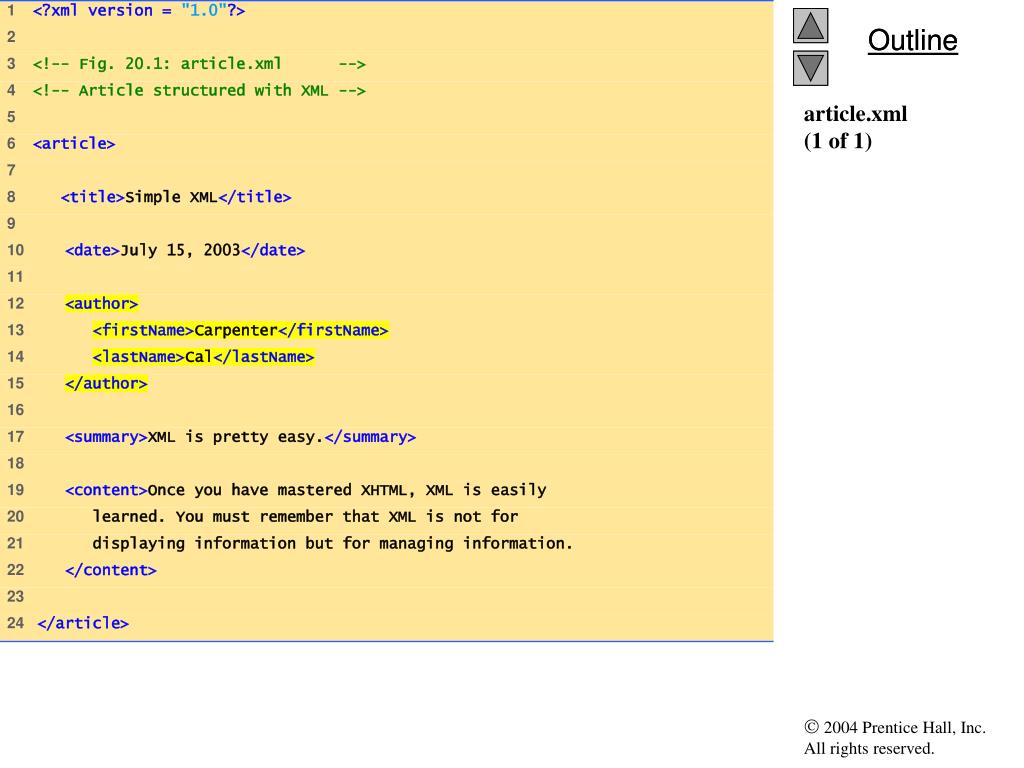
Task: Click the '(1 of 1)' page indicator
Action: [838, 141]
